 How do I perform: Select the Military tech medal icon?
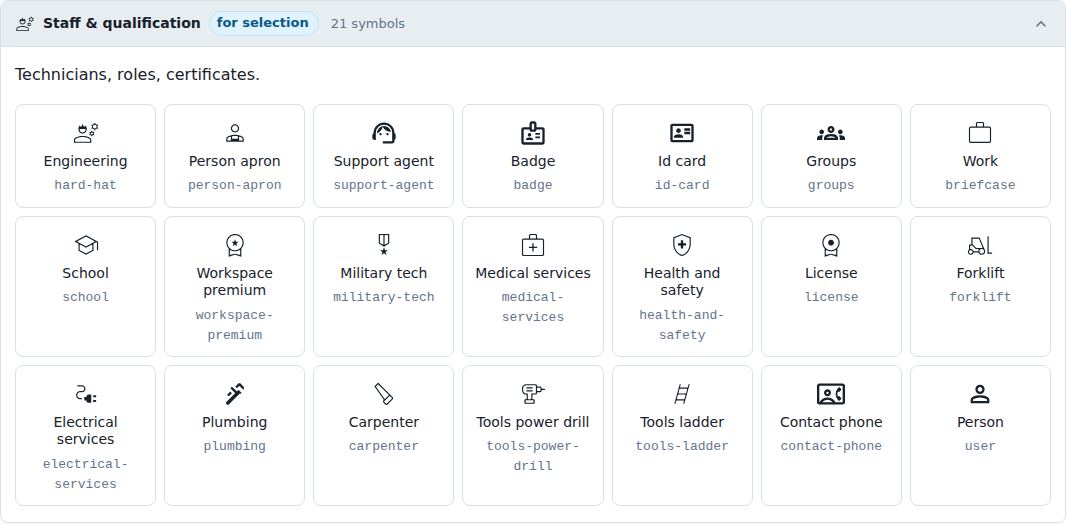click(383, 245)
